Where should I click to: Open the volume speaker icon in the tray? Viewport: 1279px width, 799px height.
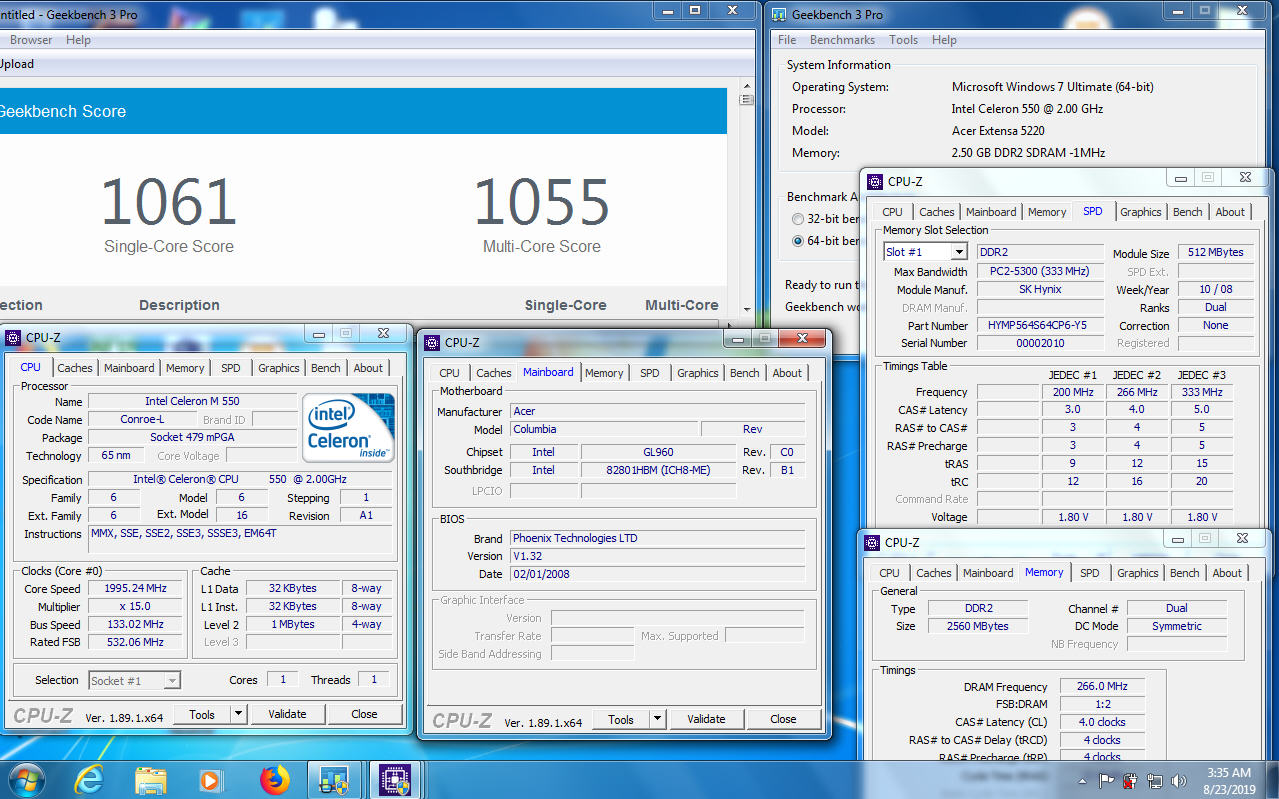[x=1179, y=780]
